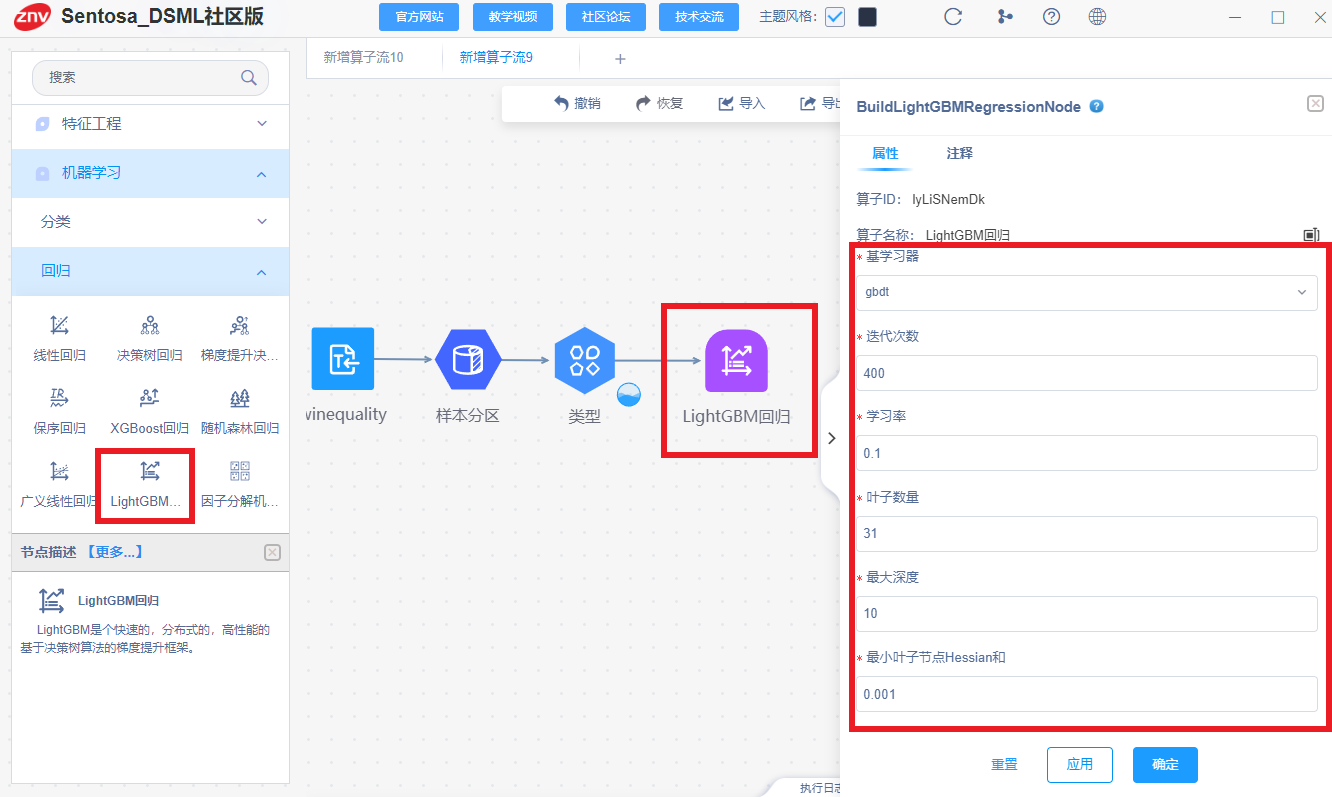Click the 最大深度 field showing 10
Viewport: 1332px width, 797px height.
[x=1087, y=613]
